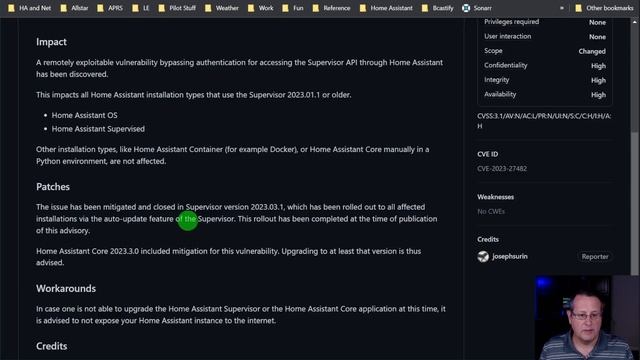
Task: Open the Fun bookmarks folder
Action: pos(293,8)
